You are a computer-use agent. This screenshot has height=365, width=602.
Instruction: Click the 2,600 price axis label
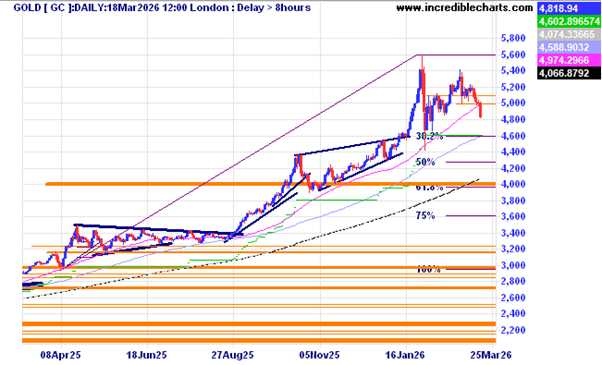pyautogui.click(x=513, y=298)
